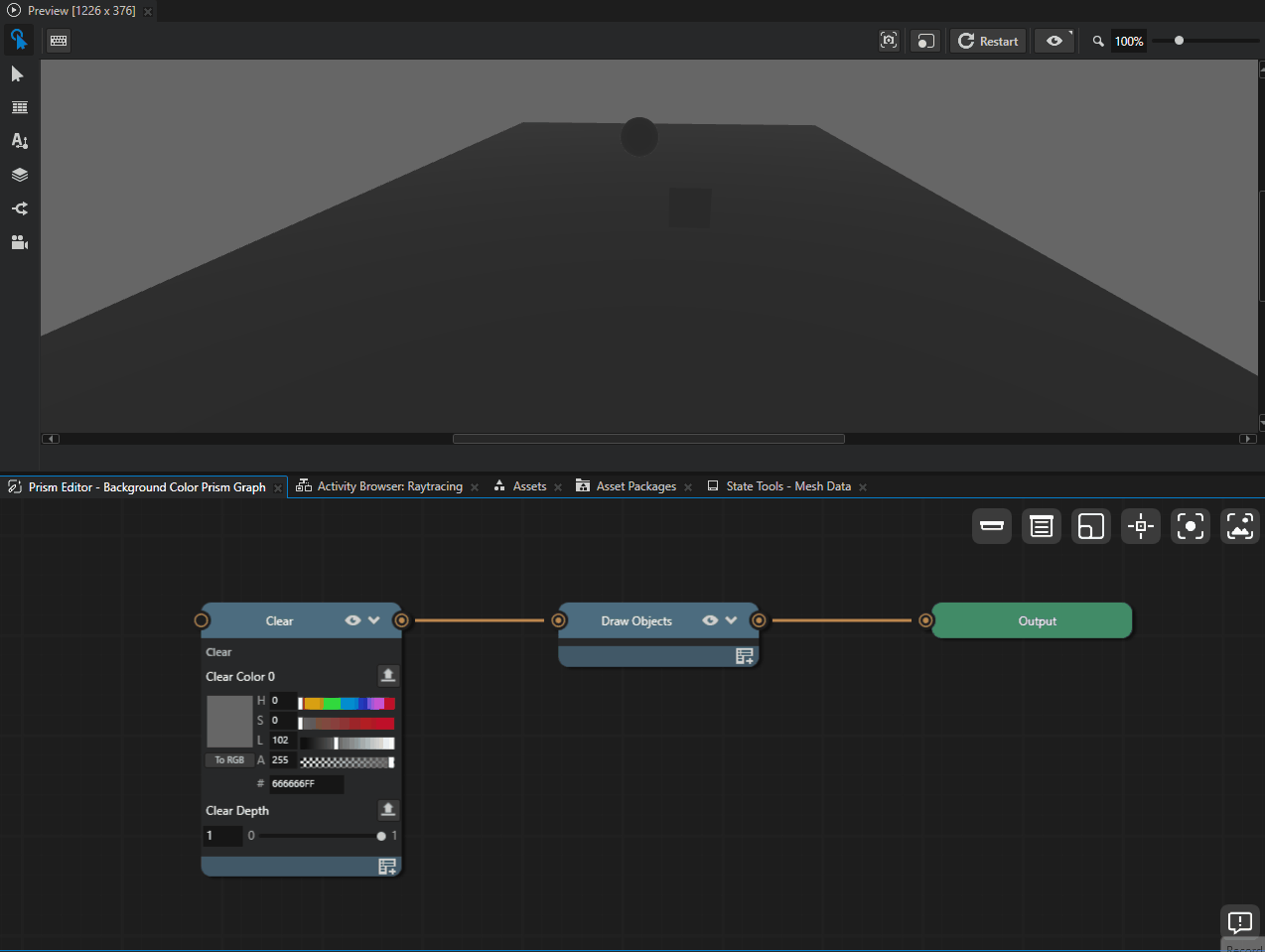Click the expand nodes list icon
This screenshot has height=952, width=1265.
point(1042,526)
